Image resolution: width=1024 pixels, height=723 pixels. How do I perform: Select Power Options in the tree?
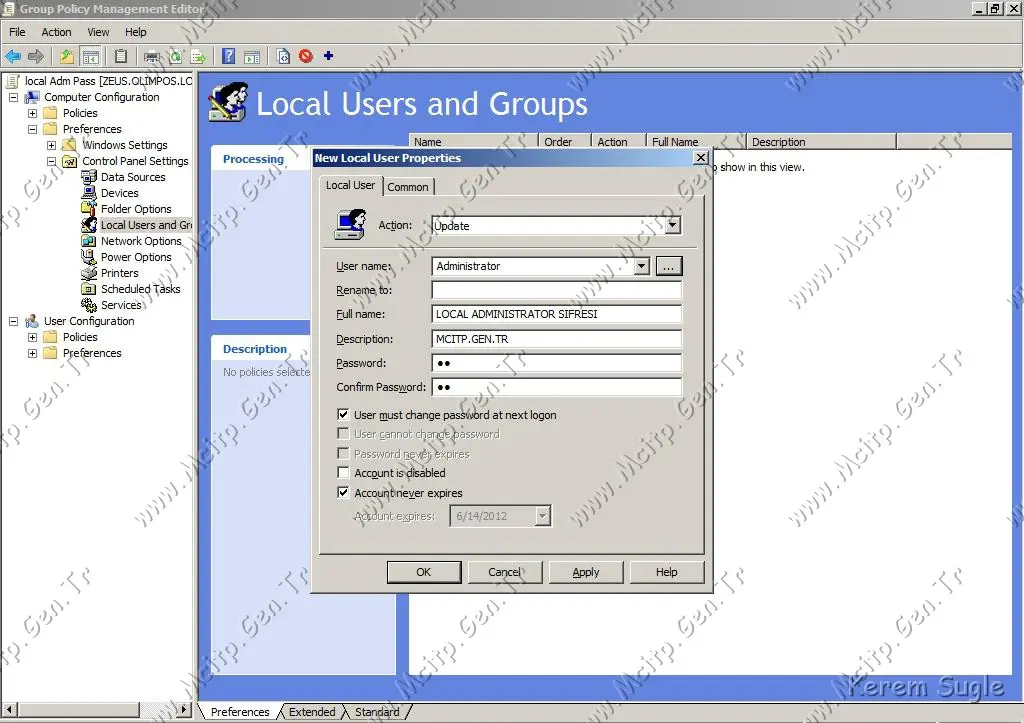[x=136, y=257]
